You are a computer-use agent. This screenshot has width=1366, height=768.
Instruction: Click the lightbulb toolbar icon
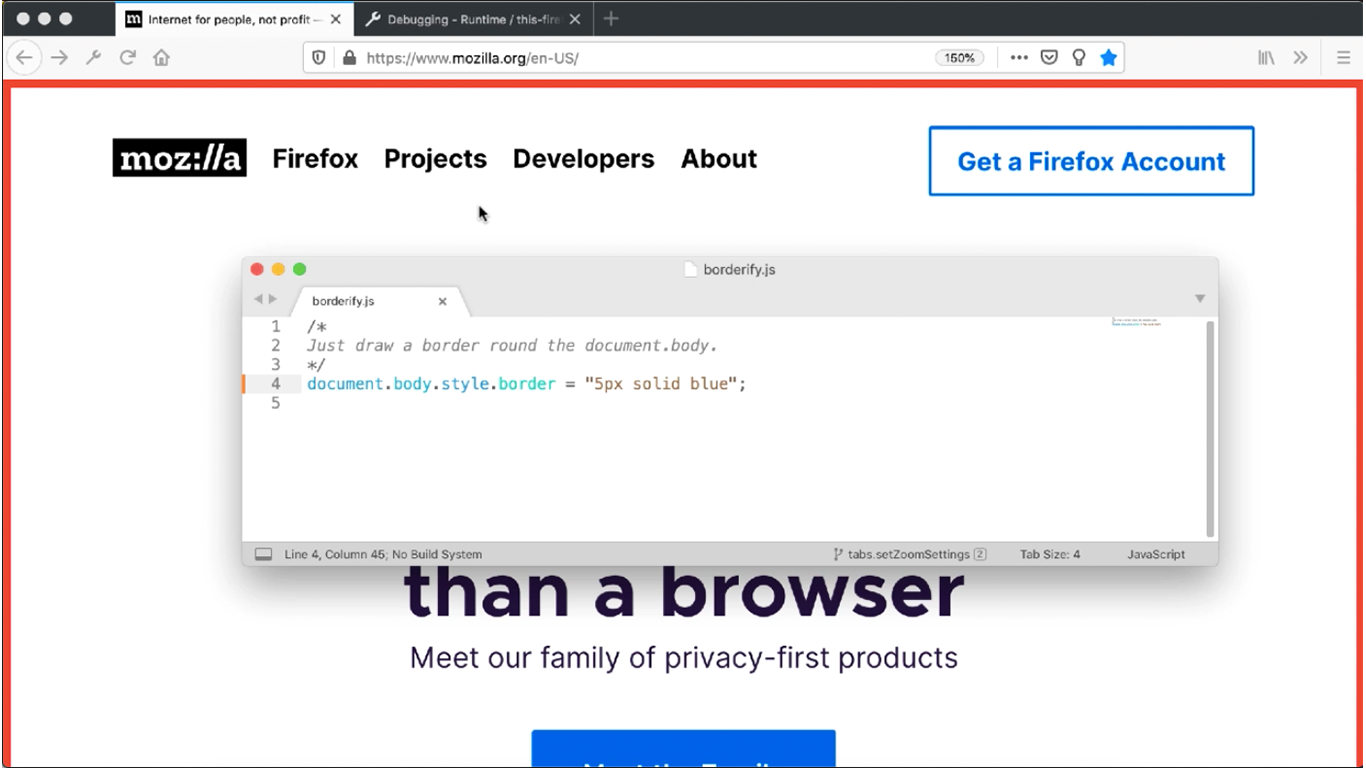[1079, 57]
